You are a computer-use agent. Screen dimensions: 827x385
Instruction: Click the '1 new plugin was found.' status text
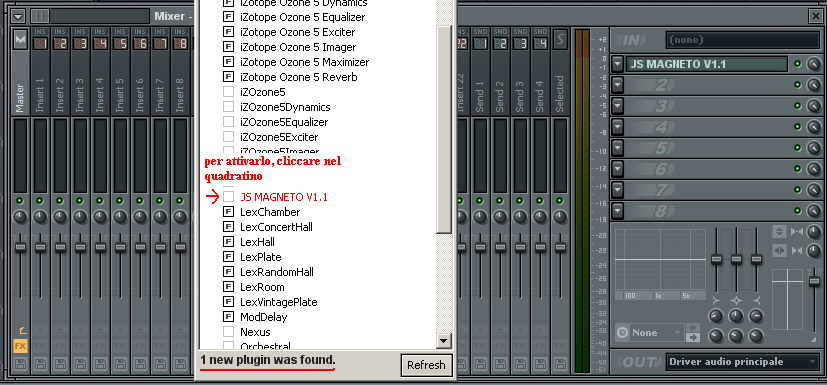267,360
